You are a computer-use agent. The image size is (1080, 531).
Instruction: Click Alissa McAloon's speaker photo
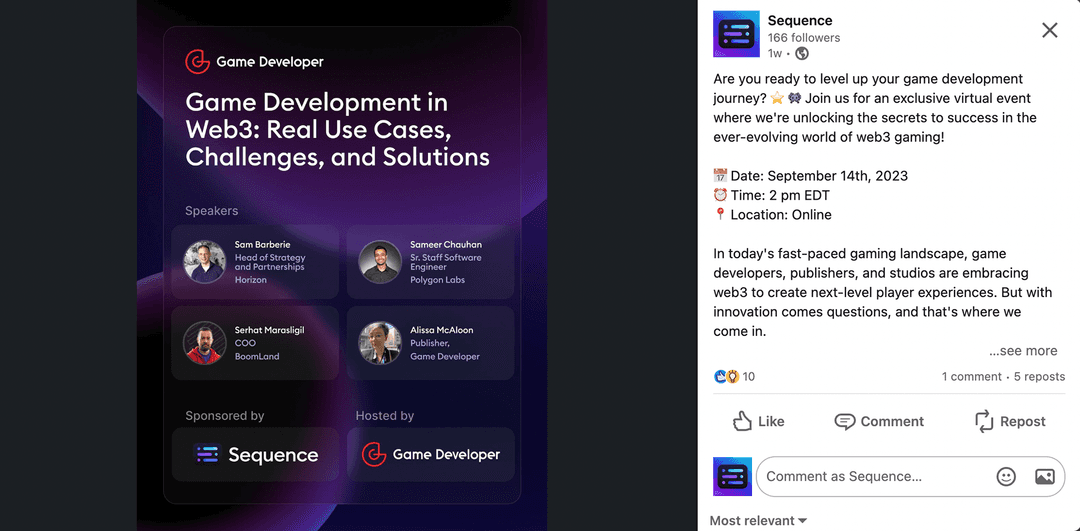pos(380,343)
